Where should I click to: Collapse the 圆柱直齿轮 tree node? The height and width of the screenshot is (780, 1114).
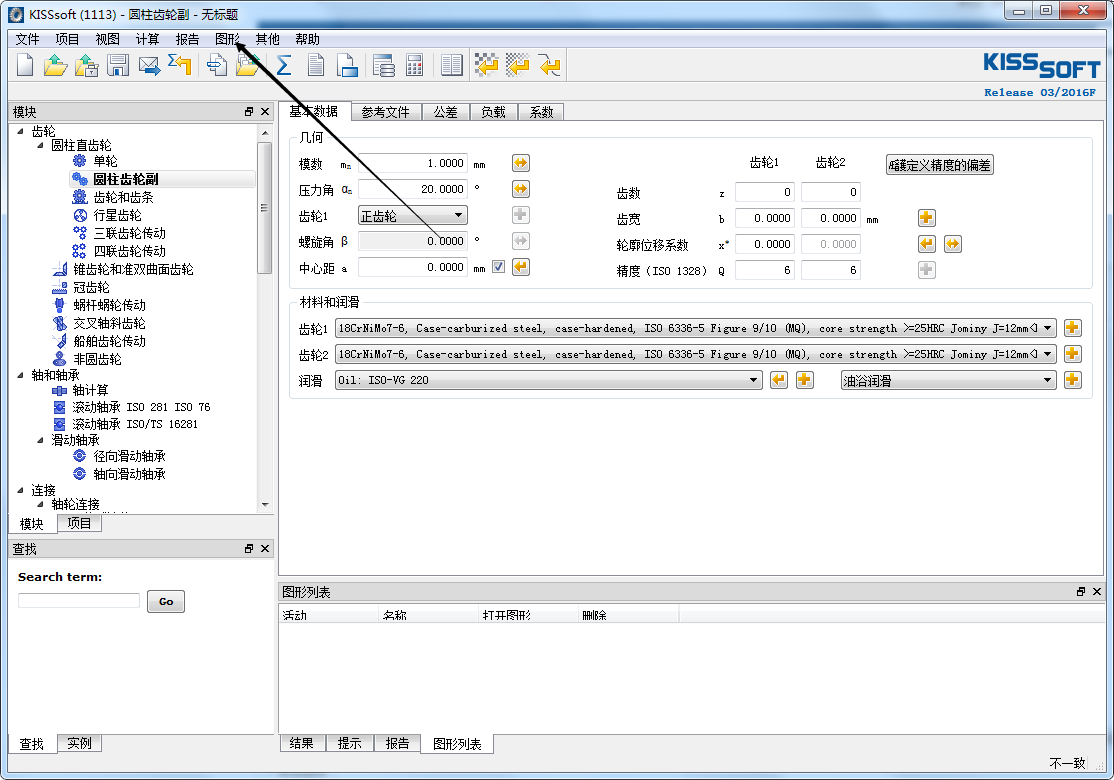(40, 145)
